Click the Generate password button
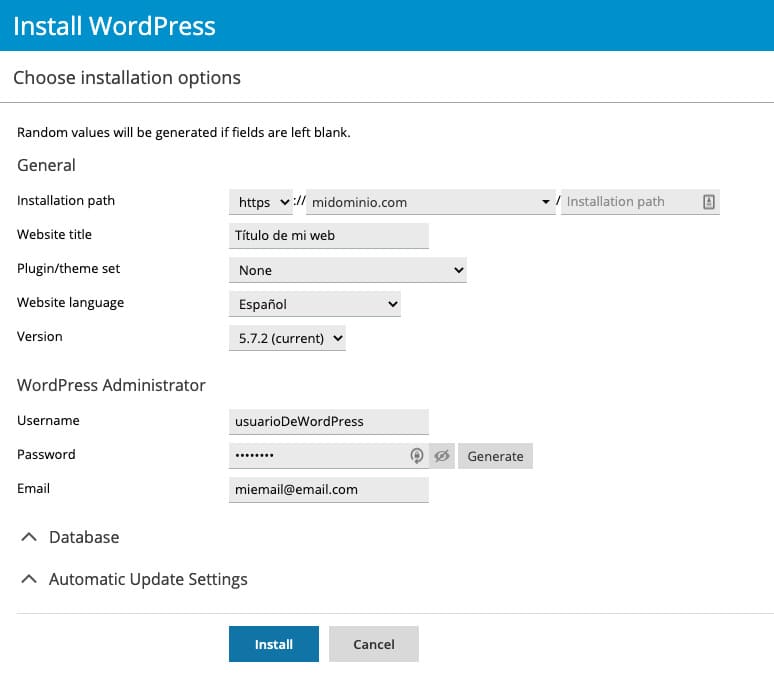774x696 pixels. coord(495,456)
